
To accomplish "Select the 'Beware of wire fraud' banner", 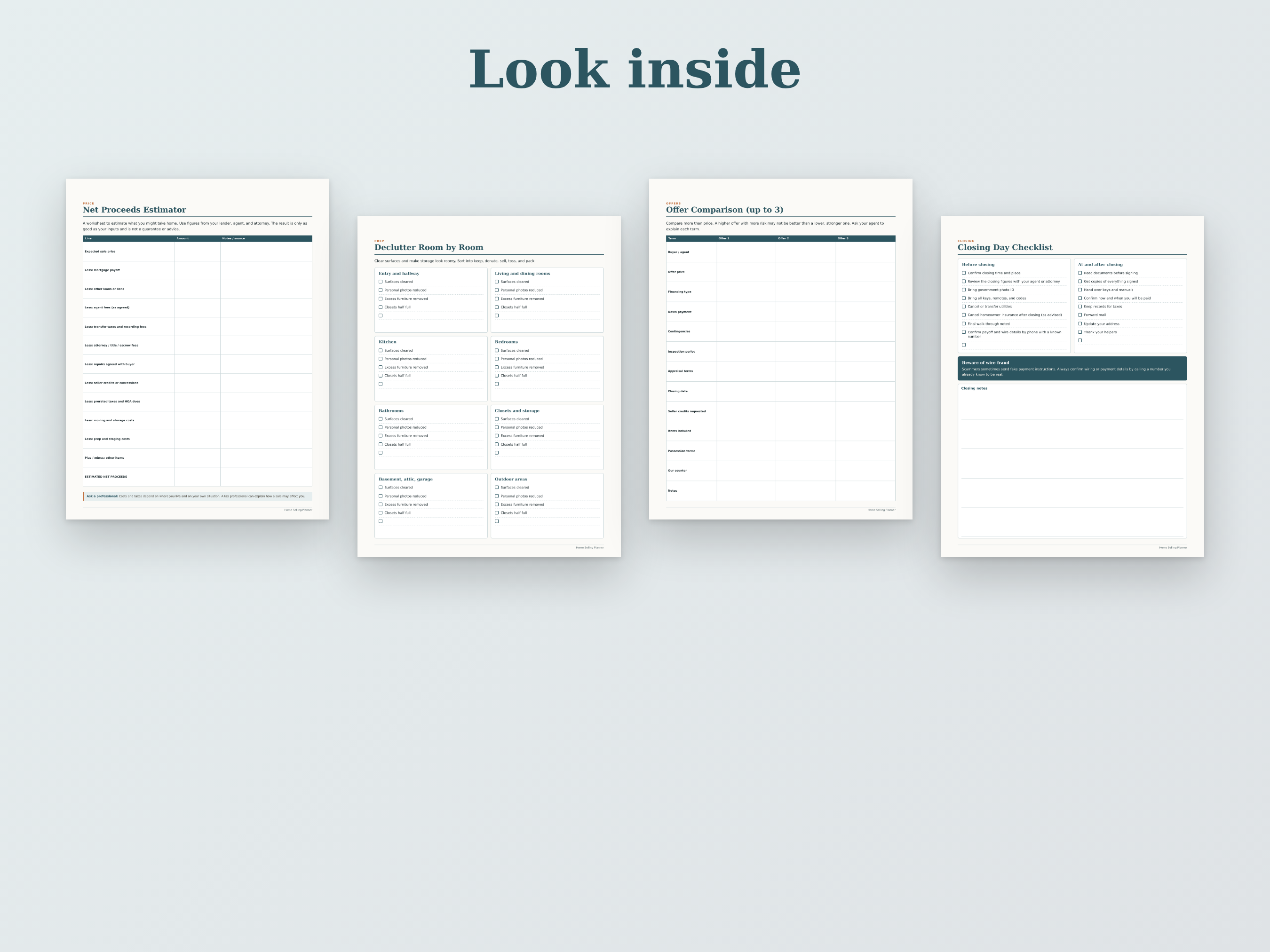I will pos(1072,369).
